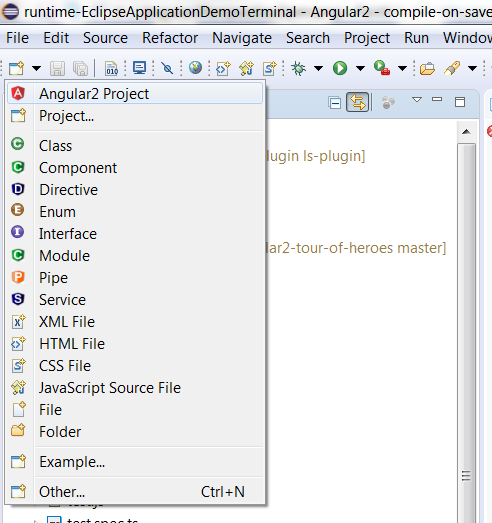This screenshot has width=492, height=523.
Task: Select Module in the New menu
Action: [135, 256]
